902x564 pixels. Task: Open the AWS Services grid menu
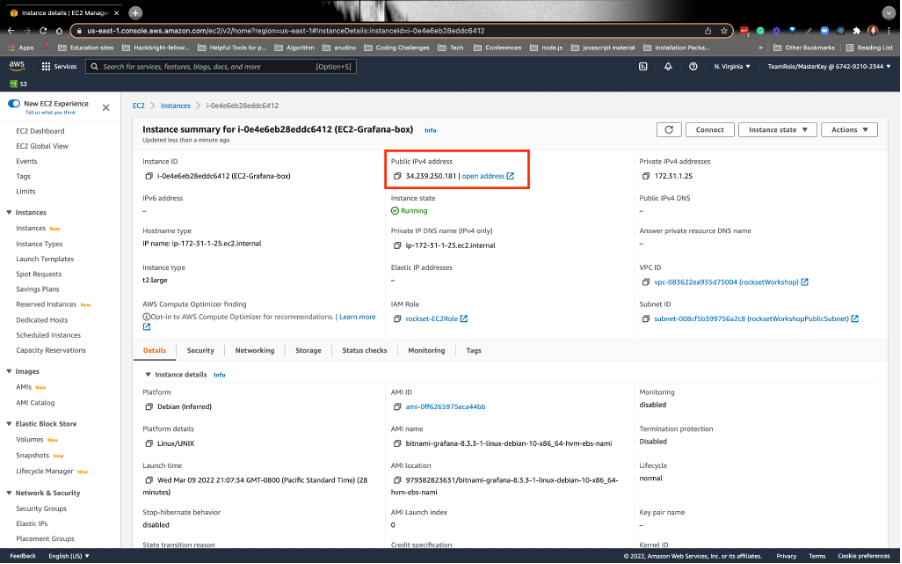coord(59,67)
